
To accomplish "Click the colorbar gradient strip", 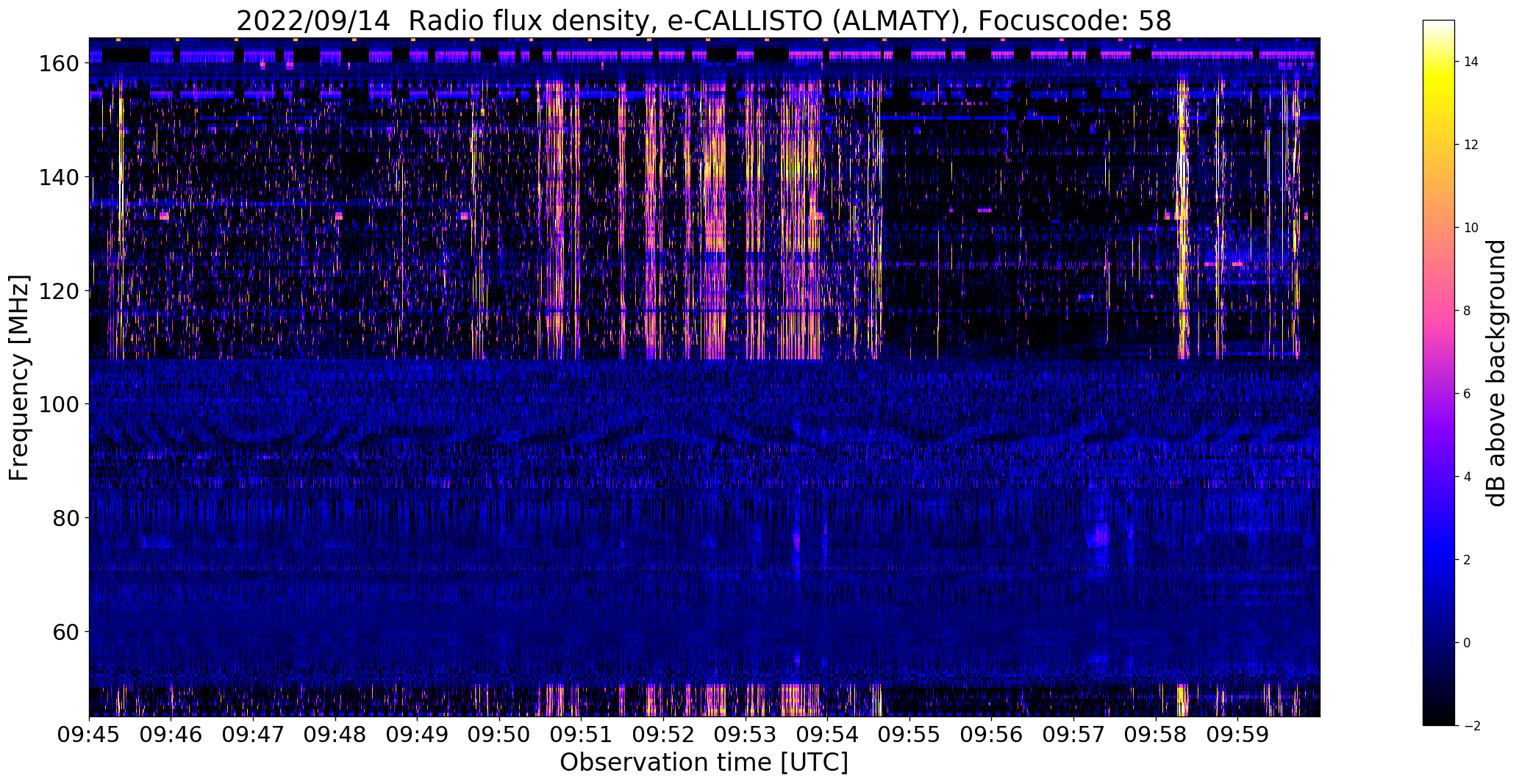I will click(x=1439, y=373).
